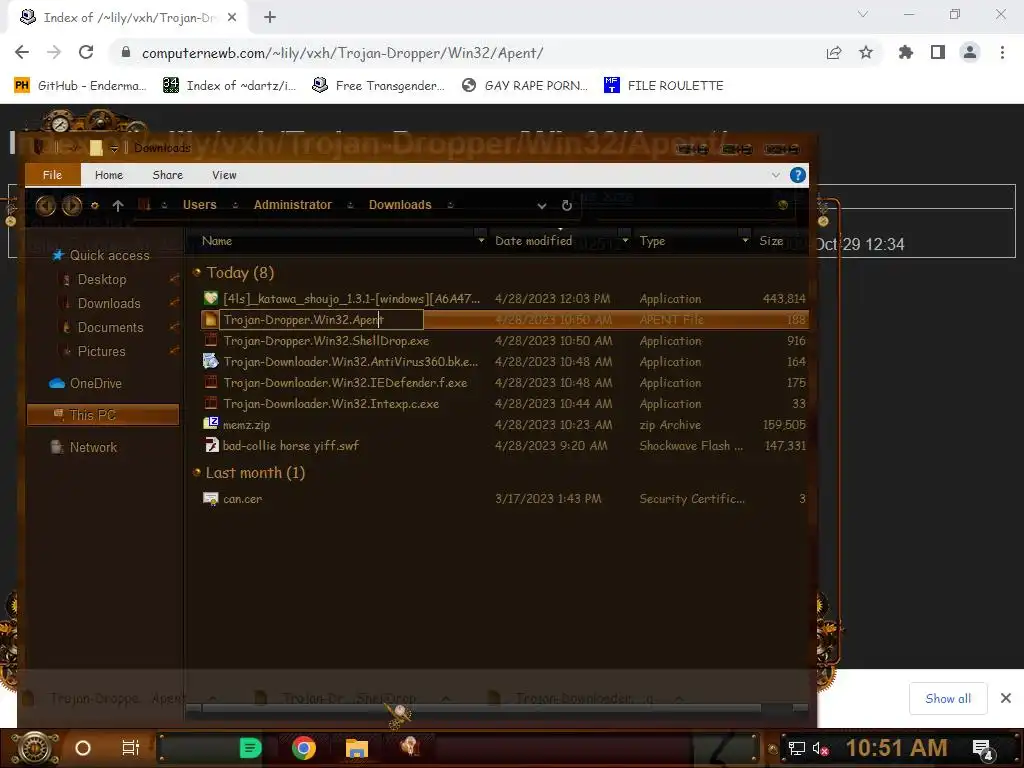Click Show all downloads button
Viewport: 1024px width, 768px height.
(948, 699)
